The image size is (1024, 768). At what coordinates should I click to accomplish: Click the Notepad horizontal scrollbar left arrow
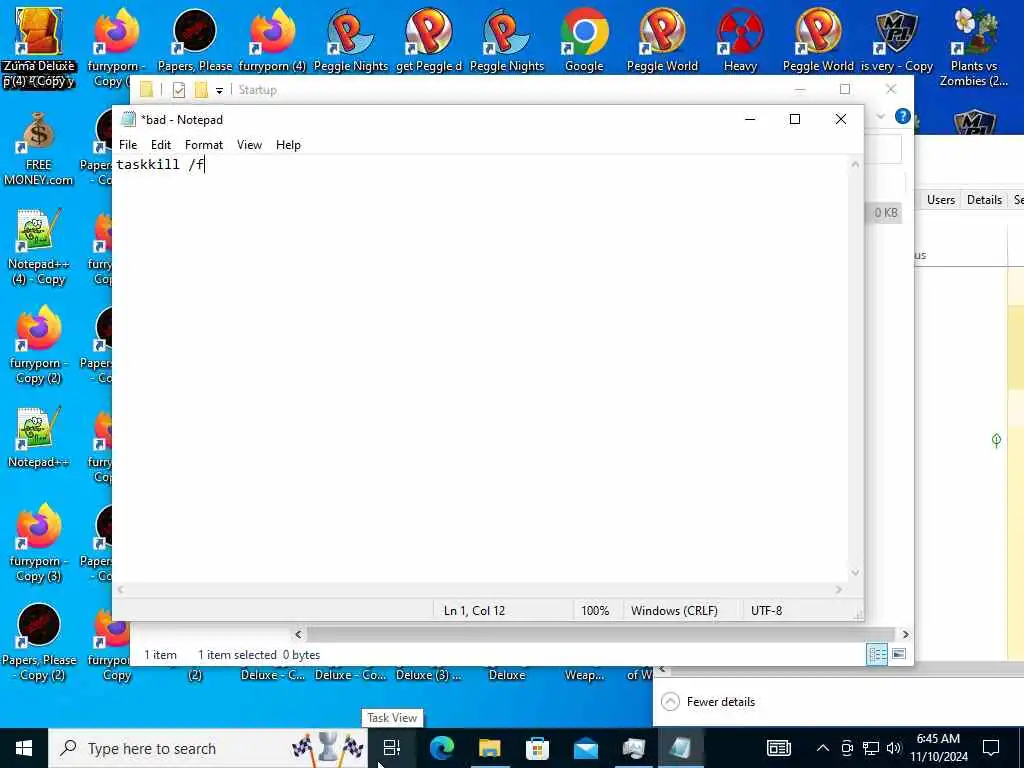(x=121, y=590)
